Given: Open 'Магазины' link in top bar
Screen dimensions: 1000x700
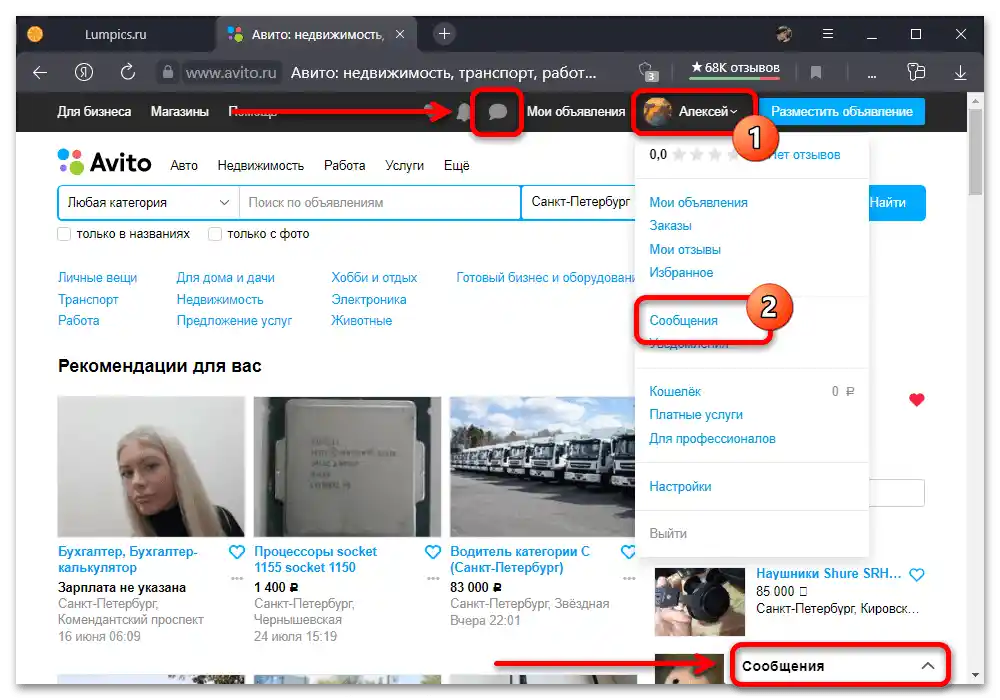Looking at the screenshot, I should tap(179, 112).
